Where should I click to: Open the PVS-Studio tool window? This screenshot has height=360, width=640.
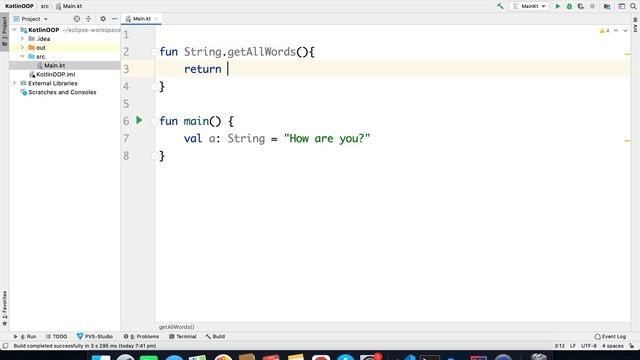click(x=95, y=336)
